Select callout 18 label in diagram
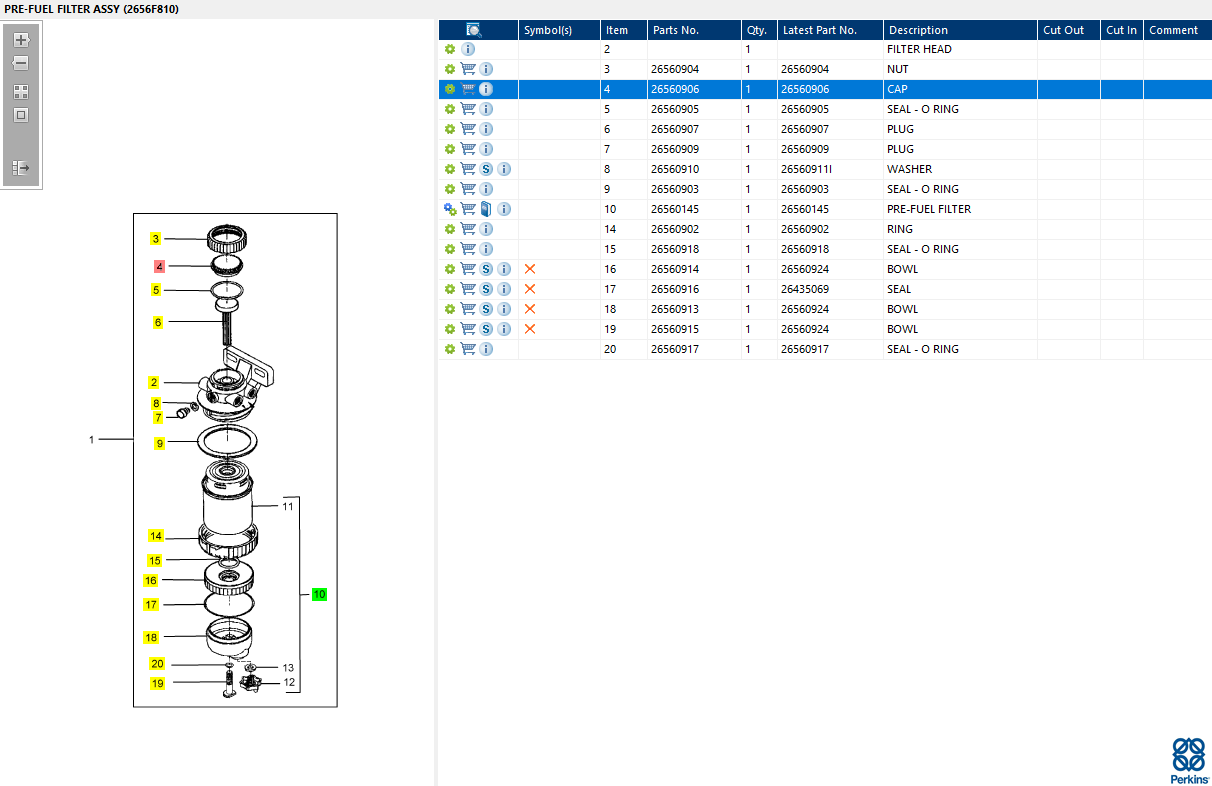Viewport: 1212px width, 786px height. tap(151, 638)
